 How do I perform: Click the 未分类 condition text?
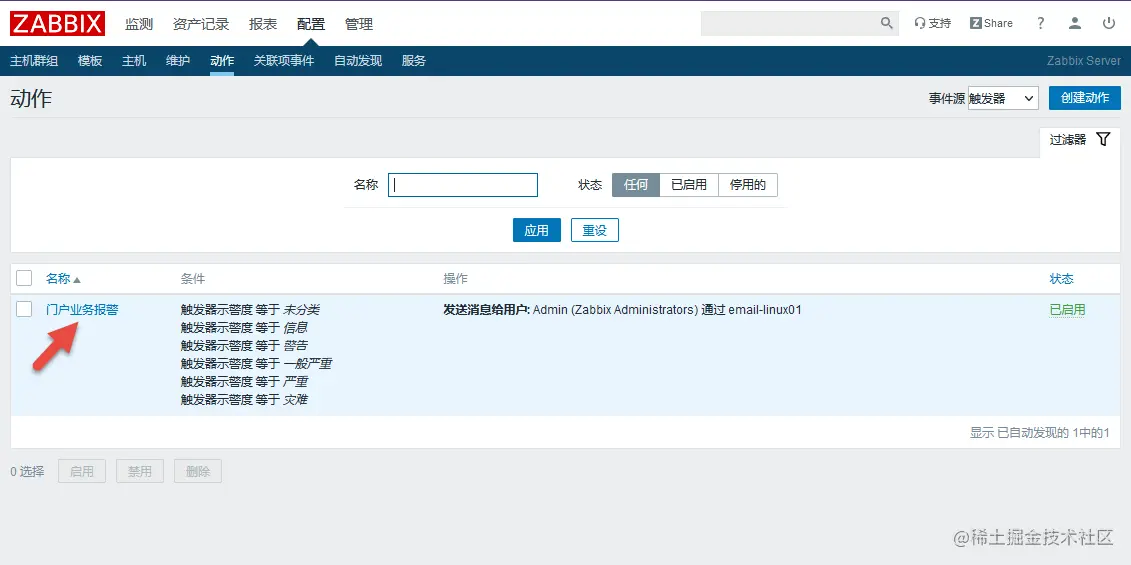coord(302,310)
